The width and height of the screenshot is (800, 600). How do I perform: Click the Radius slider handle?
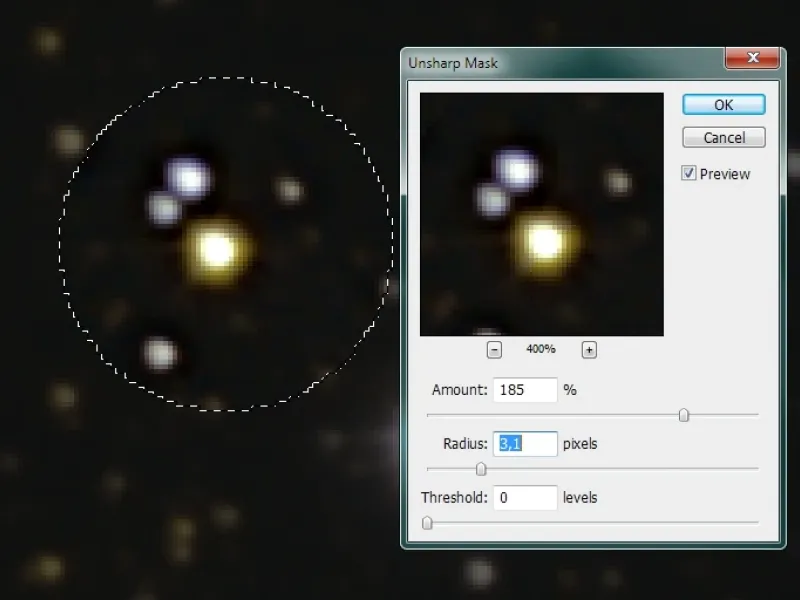481,469
